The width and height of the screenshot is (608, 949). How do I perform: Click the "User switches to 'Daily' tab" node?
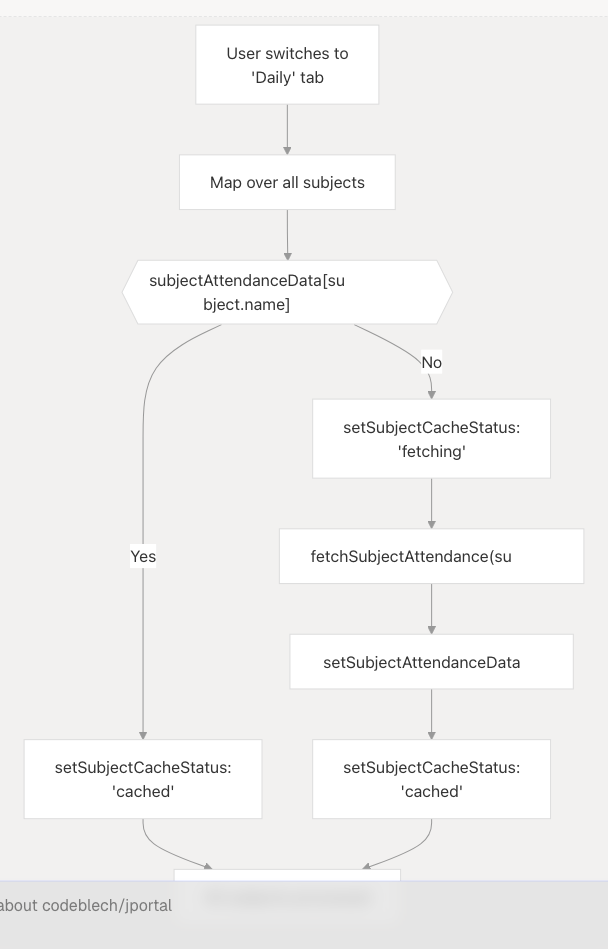(287, 65)
